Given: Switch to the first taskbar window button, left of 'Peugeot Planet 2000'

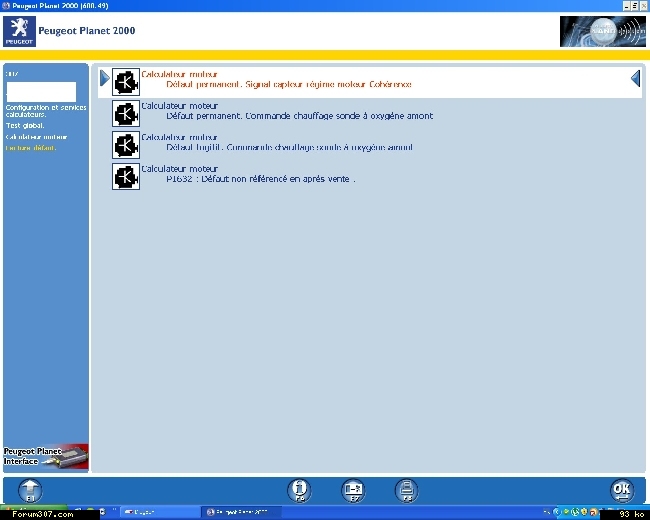Looking at the screenshot, I should (x=160, y=513).
